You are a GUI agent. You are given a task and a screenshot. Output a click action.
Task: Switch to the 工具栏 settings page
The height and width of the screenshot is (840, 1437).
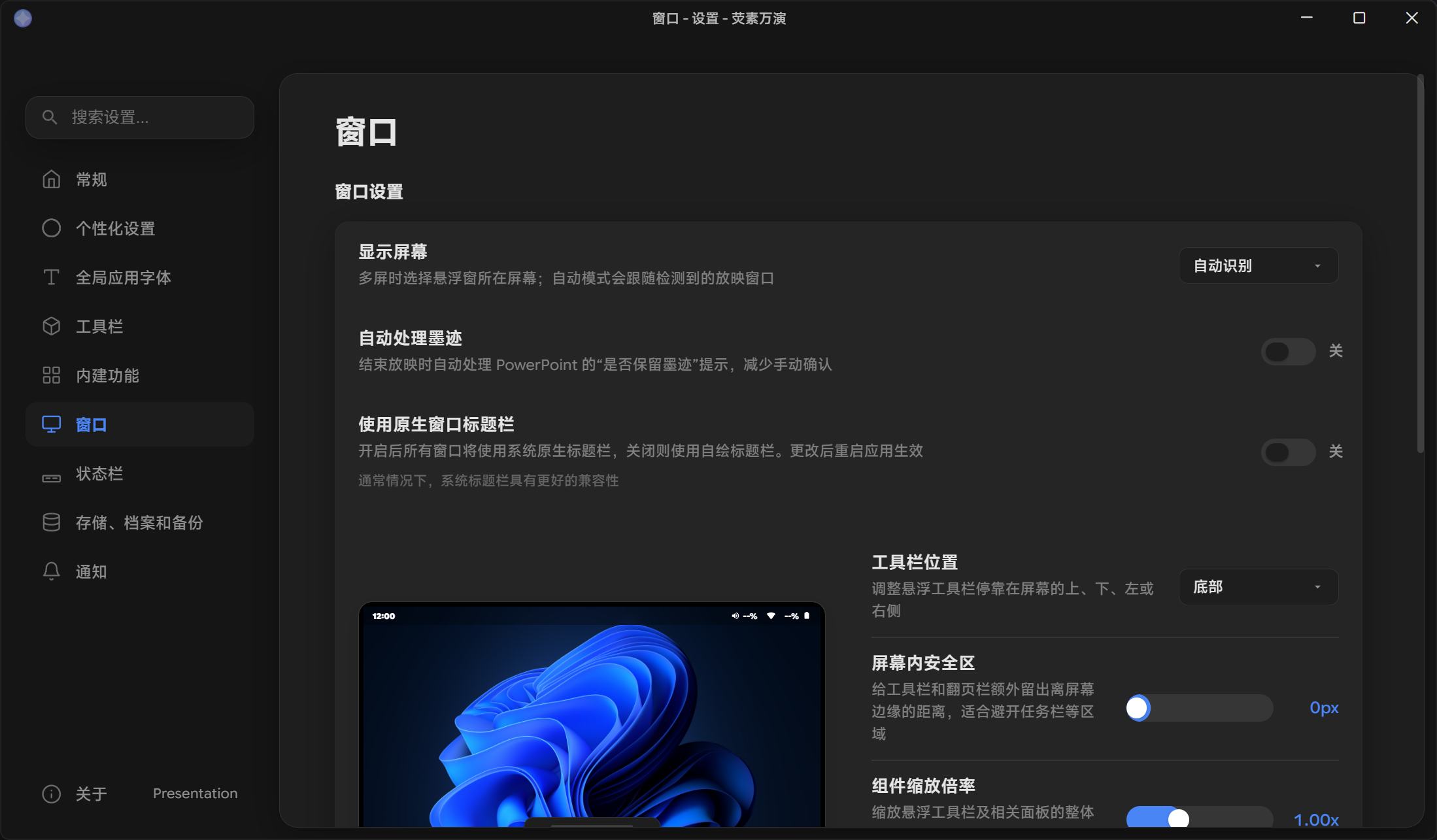tap(140, 326)
